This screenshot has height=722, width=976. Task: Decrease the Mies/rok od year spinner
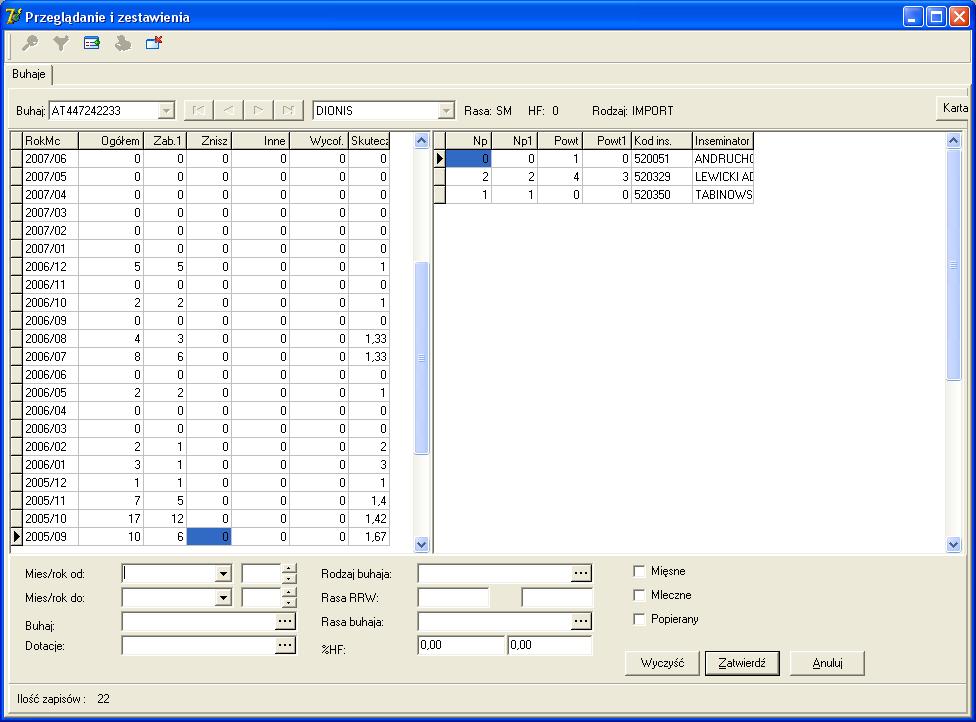click(x=288, y=578)
